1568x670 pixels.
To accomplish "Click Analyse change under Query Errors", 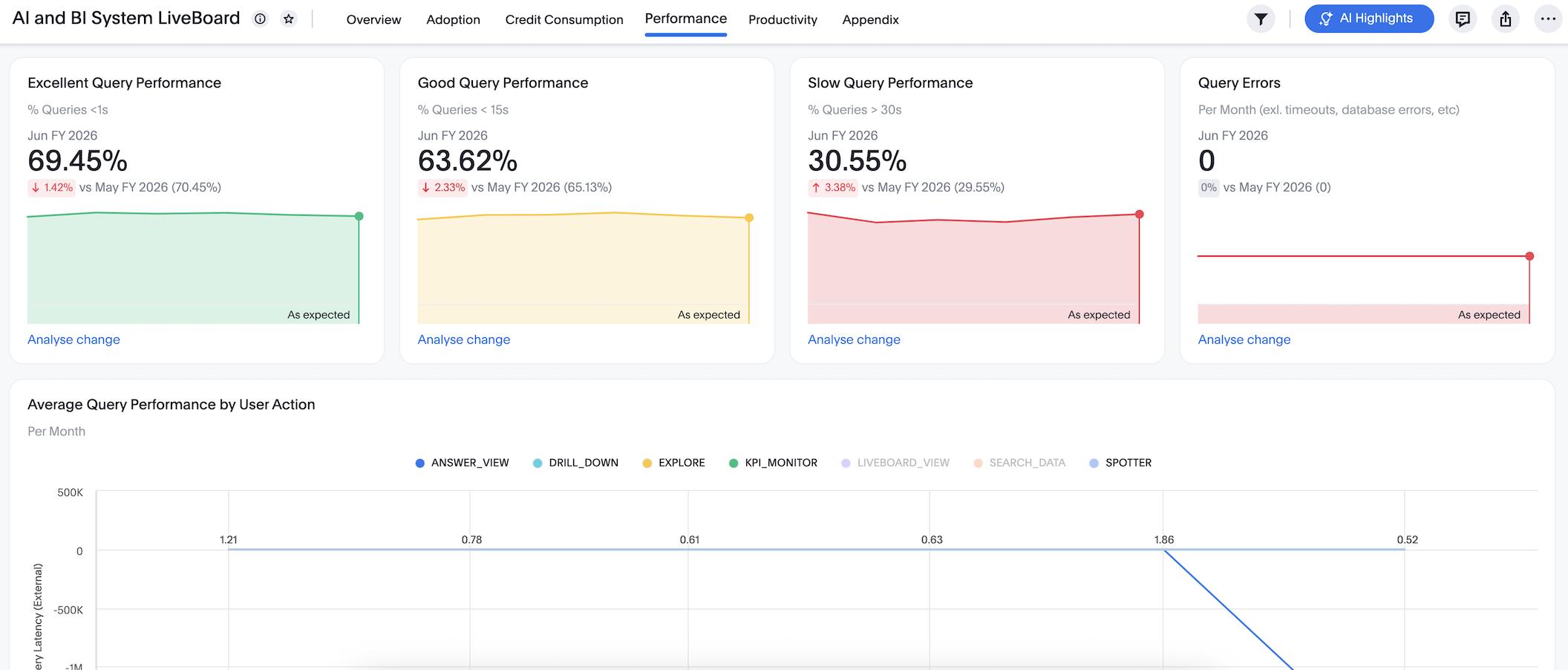I will click(1244, 339).
